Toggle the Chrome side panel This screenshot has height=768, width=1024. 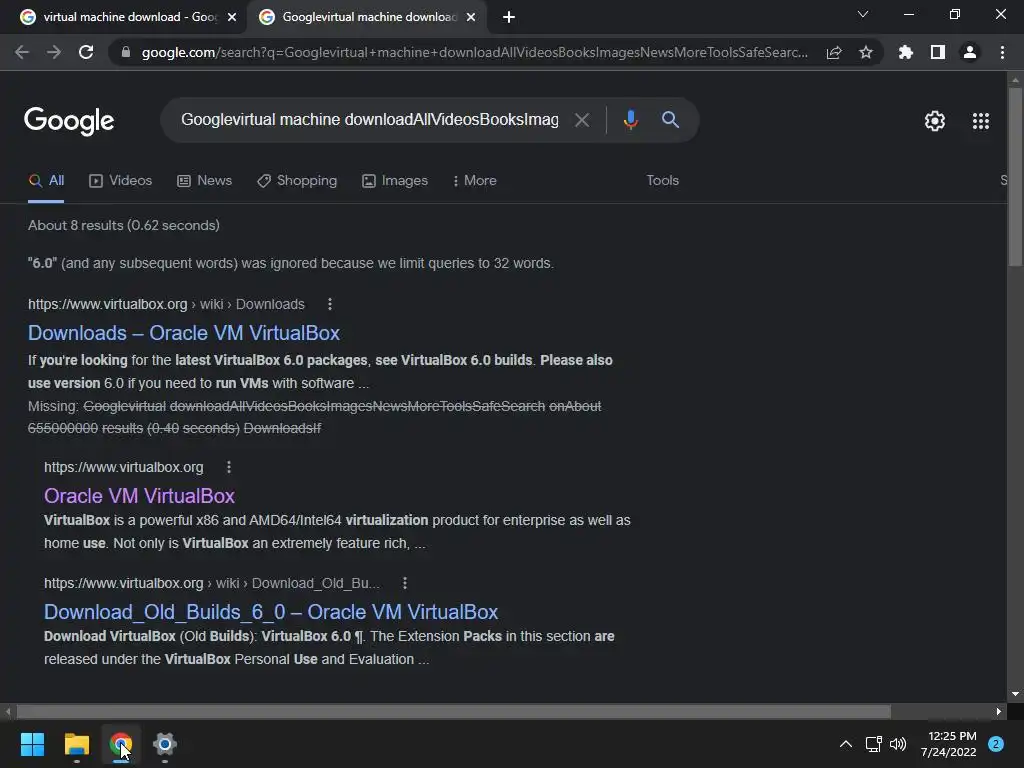pos(938,52)
